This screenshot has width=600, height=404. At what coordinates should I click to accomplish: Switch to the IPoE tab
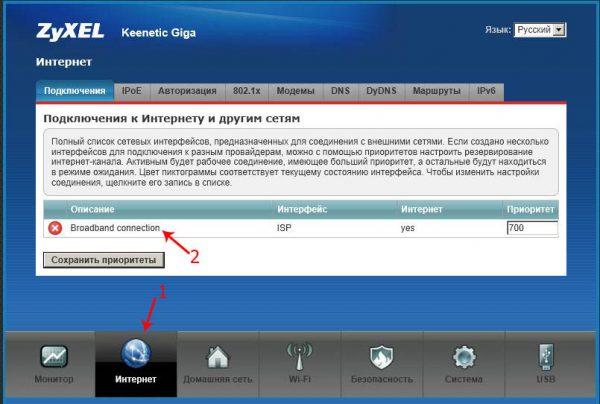point(132,91)
